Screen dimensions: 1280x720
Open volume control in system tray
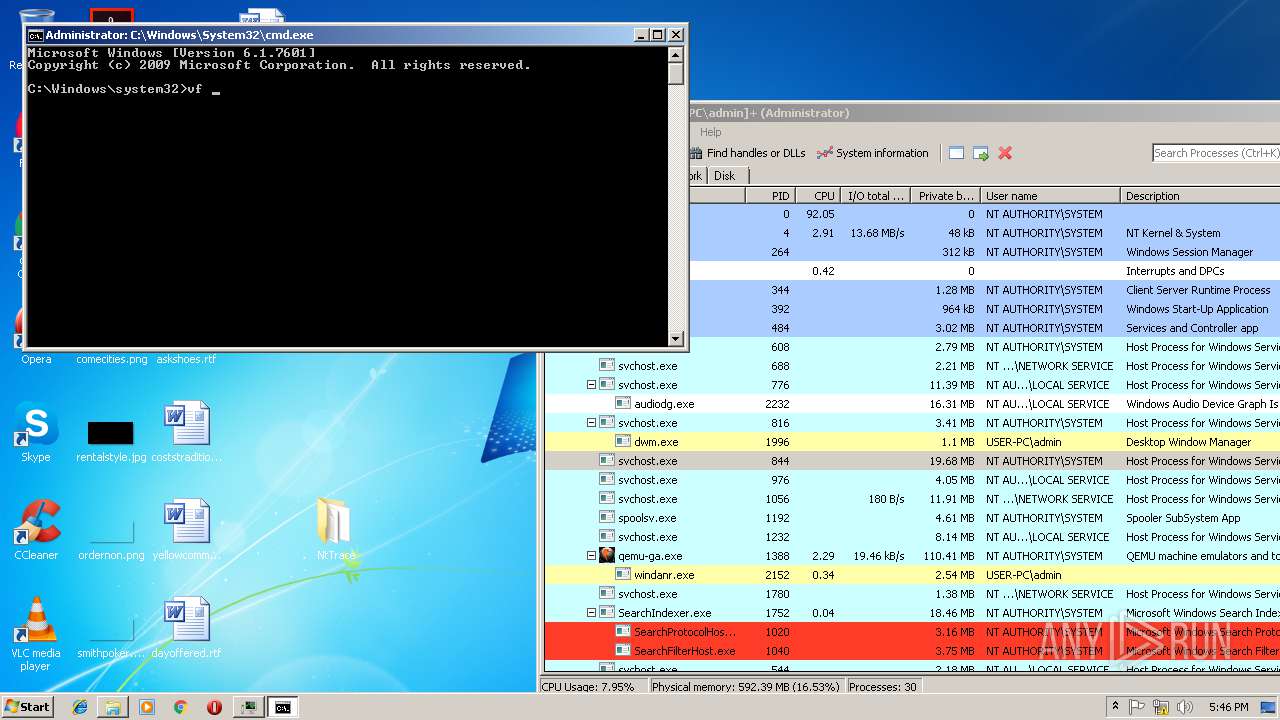pyautogui.click(x=1184, y=707)
